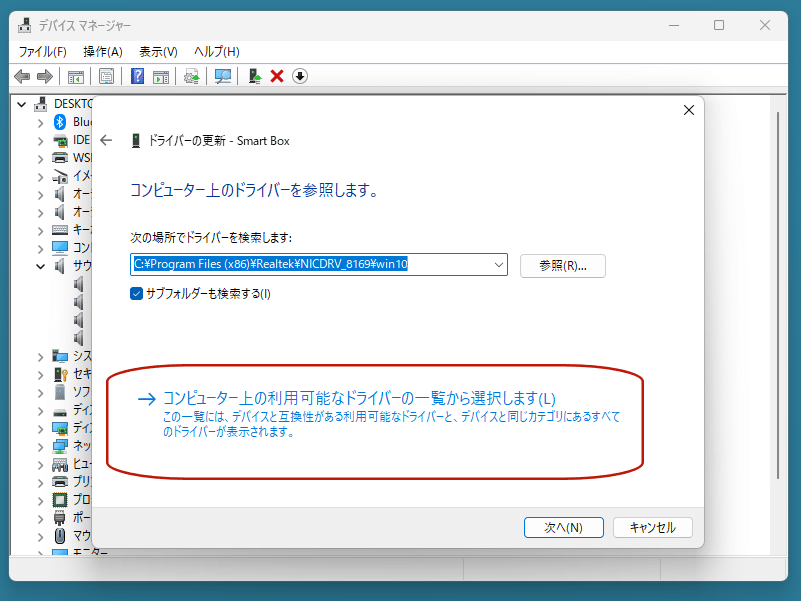The image size is (801, 601).
Task: Click the circled down-arrow Disable device icon
Action: [x=300, y=77]
